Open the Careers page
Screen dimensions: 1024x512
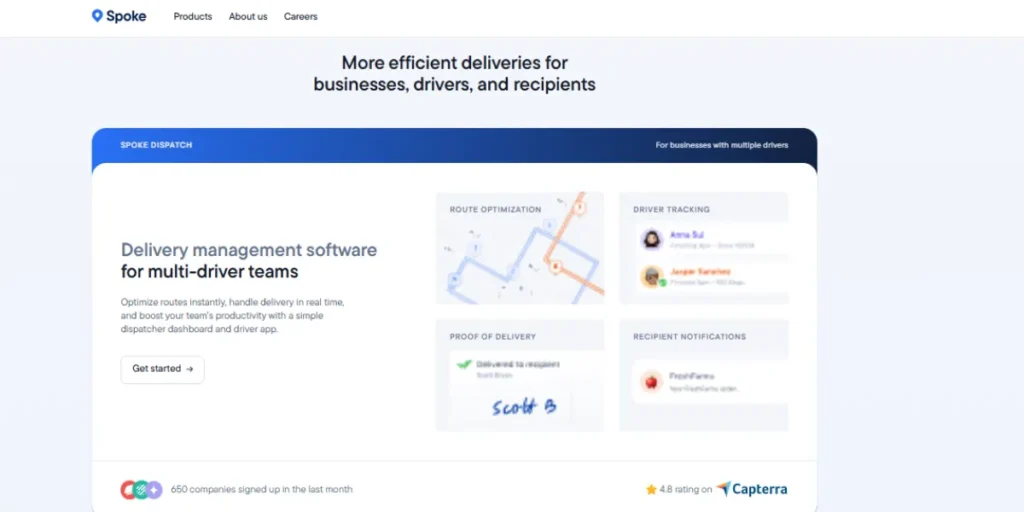click(x=300, y=17)
